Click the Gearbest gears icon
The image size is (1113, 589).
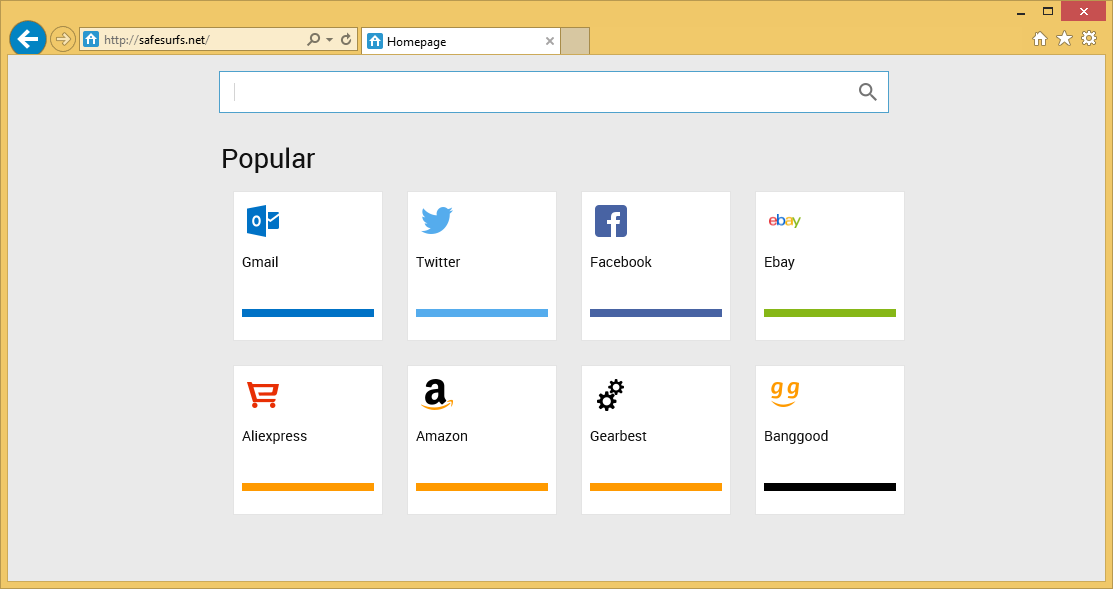pyautogui.click(x=610, y=394)
